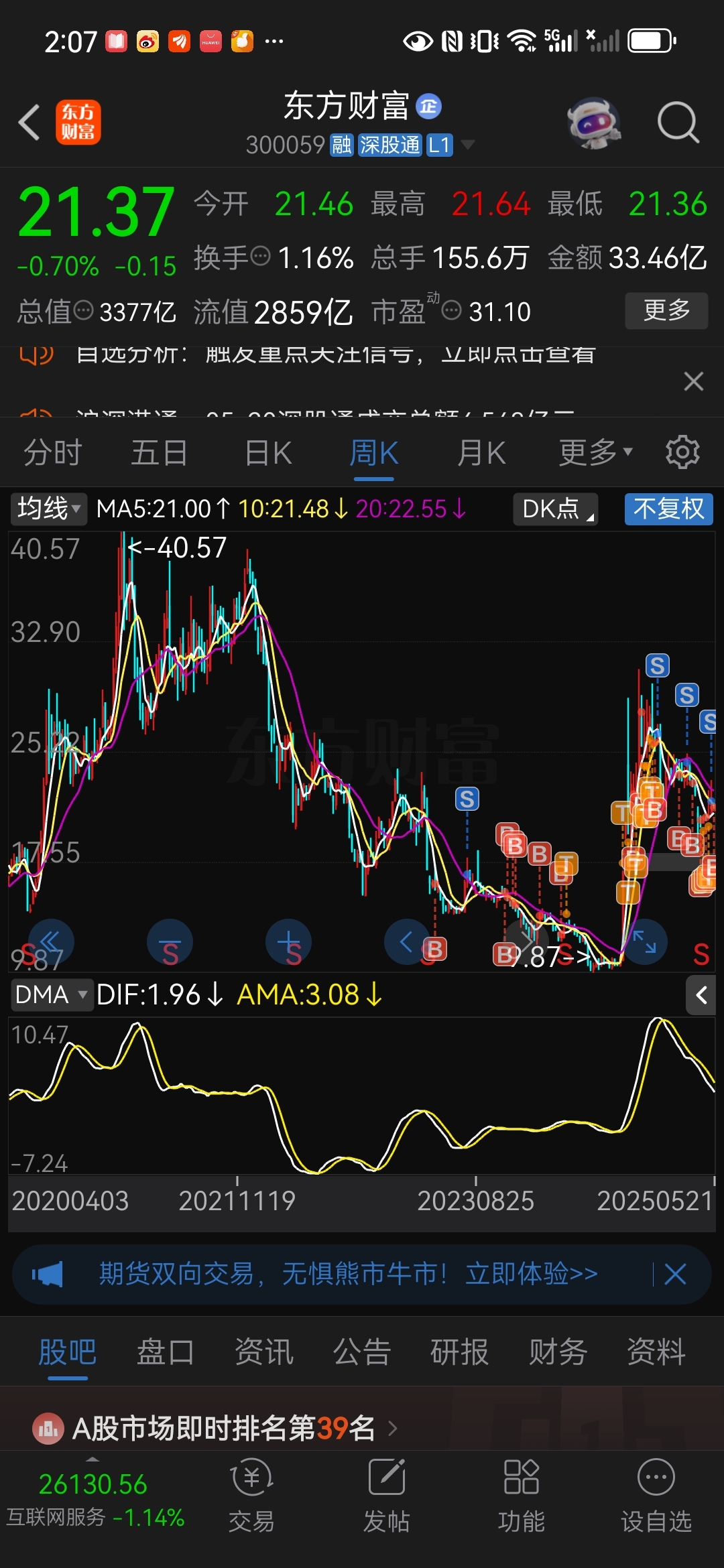This screenshot has width=724, height=1568.
Task: Expand stock switcher arrow beside L1
Action: point(468,145)
